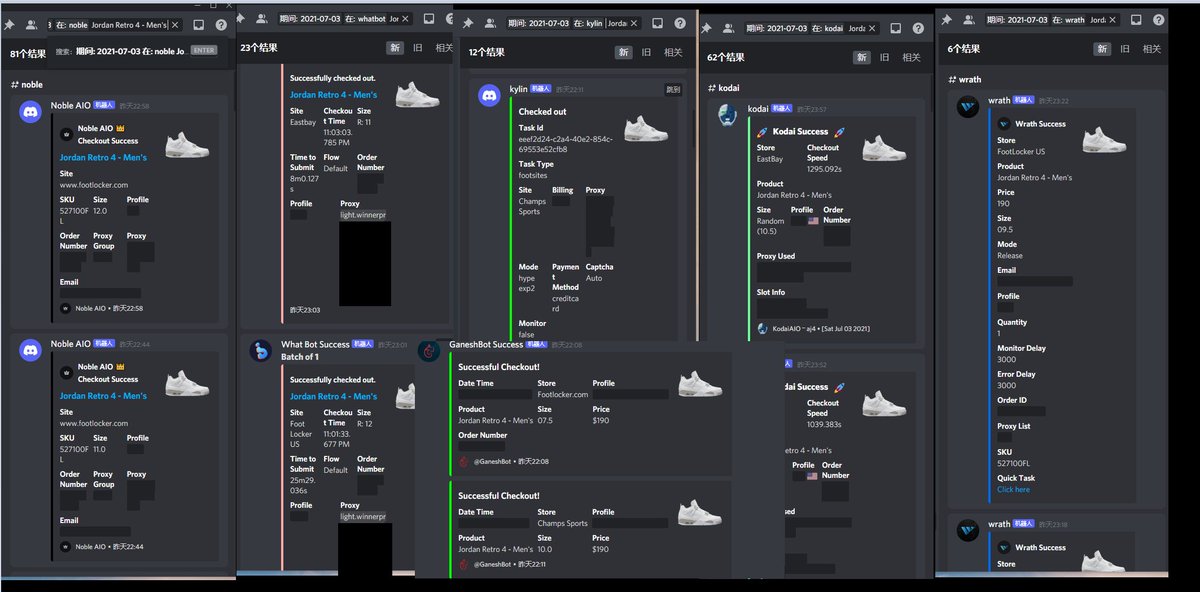Show member list in kodai panel
This screenshot has width=1200, height=592.
tap(730, 29)
